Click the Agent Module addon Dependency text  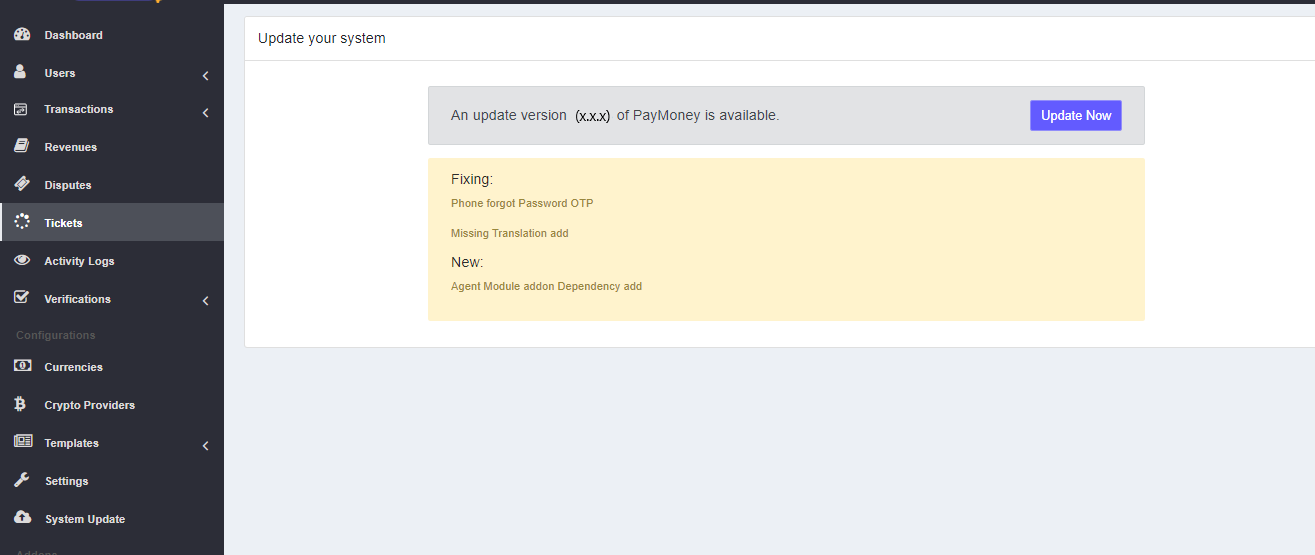pos(546,286)
